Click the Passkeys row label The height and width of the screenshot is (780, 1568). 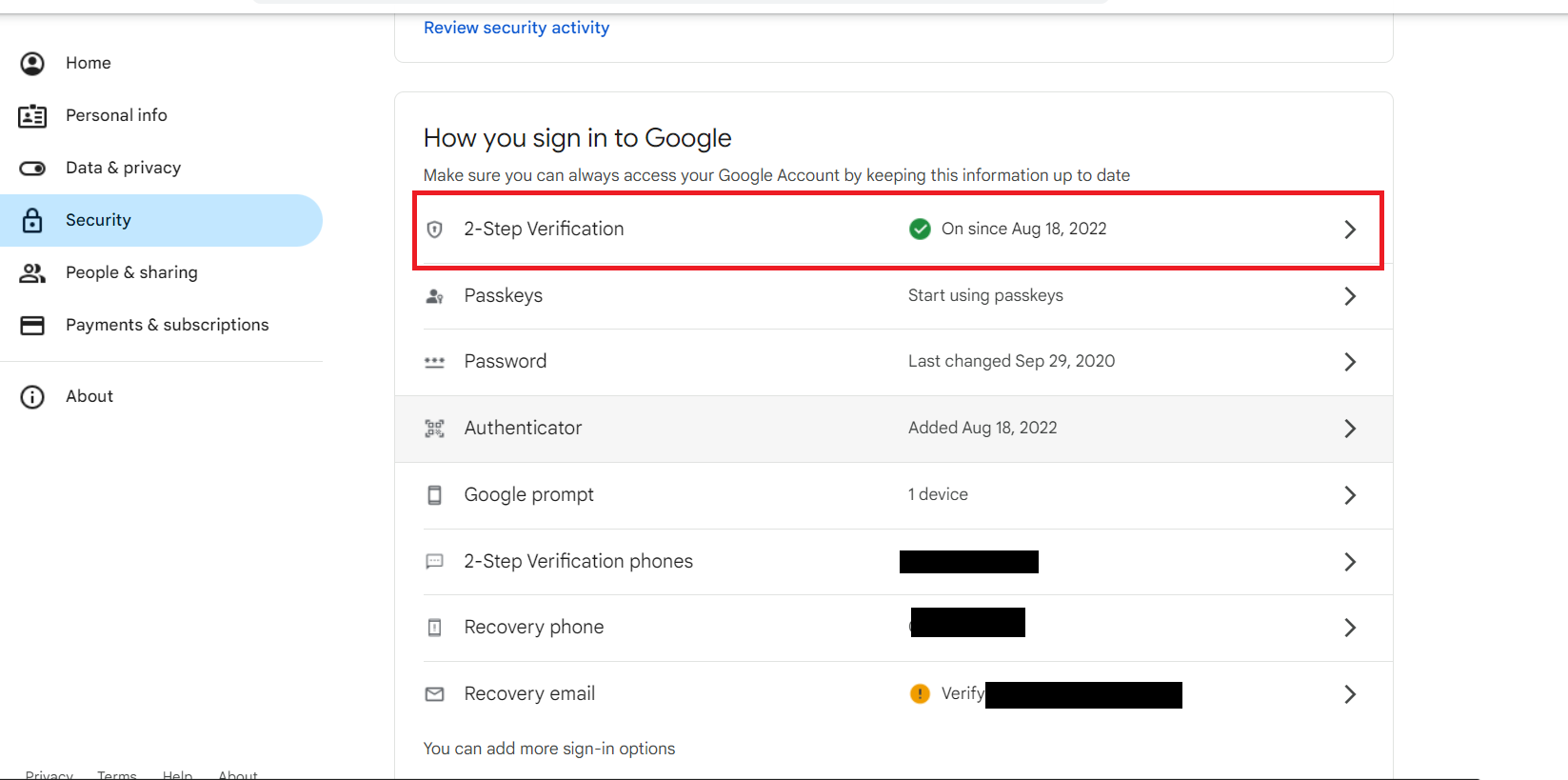(x=504, y=295)
